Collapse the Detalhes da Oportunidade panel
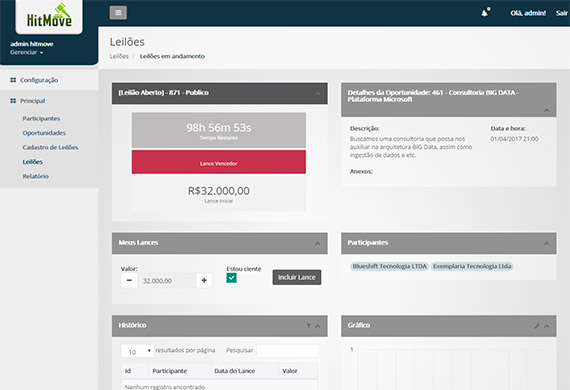The height and width of the screenshot is (390, 570). (547, 110)
